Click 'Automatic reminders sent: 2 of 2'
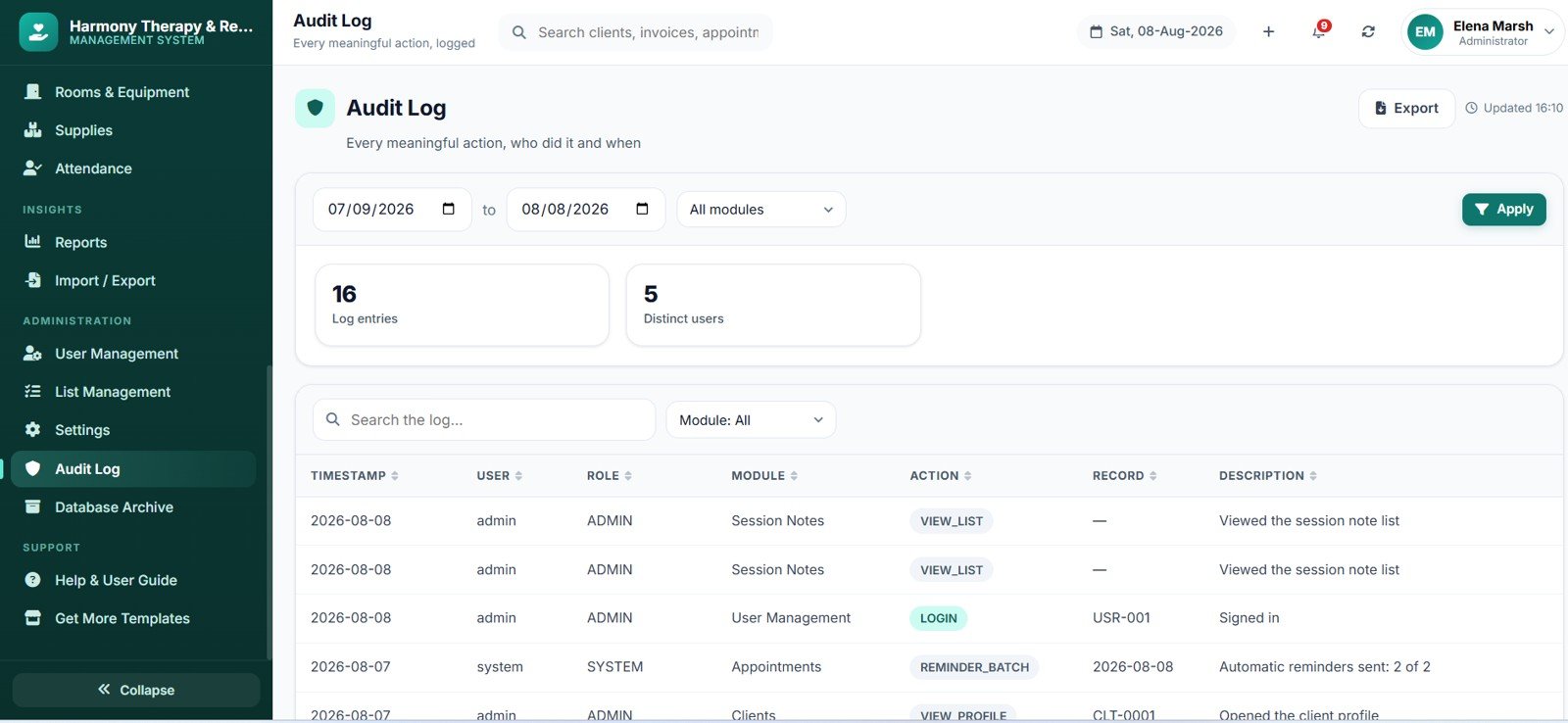 tap(1325, 667)
